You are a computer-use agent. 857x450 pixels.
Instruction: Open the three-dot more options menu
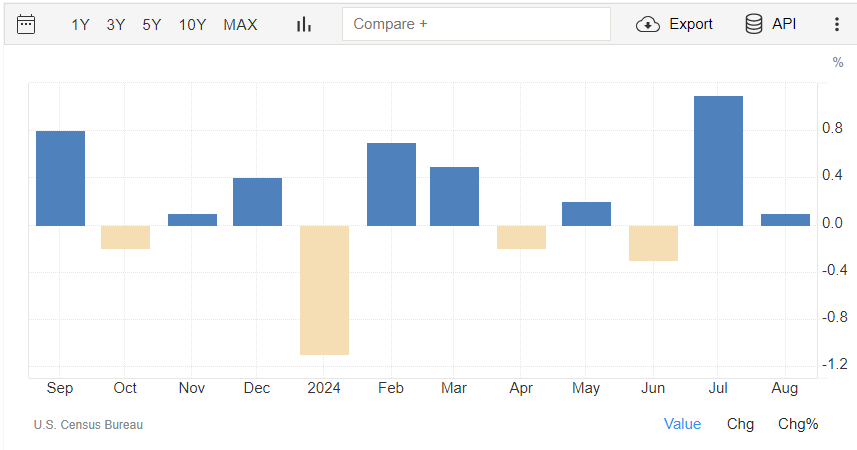click(836, 24)
